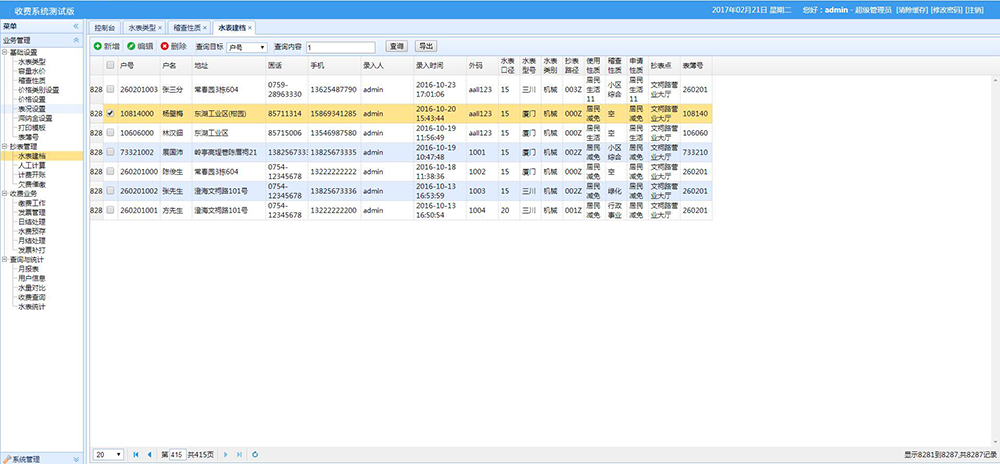Click the 查询 search button
The height and width of the screenshot is (464, 1000).
tap(397, 47)
